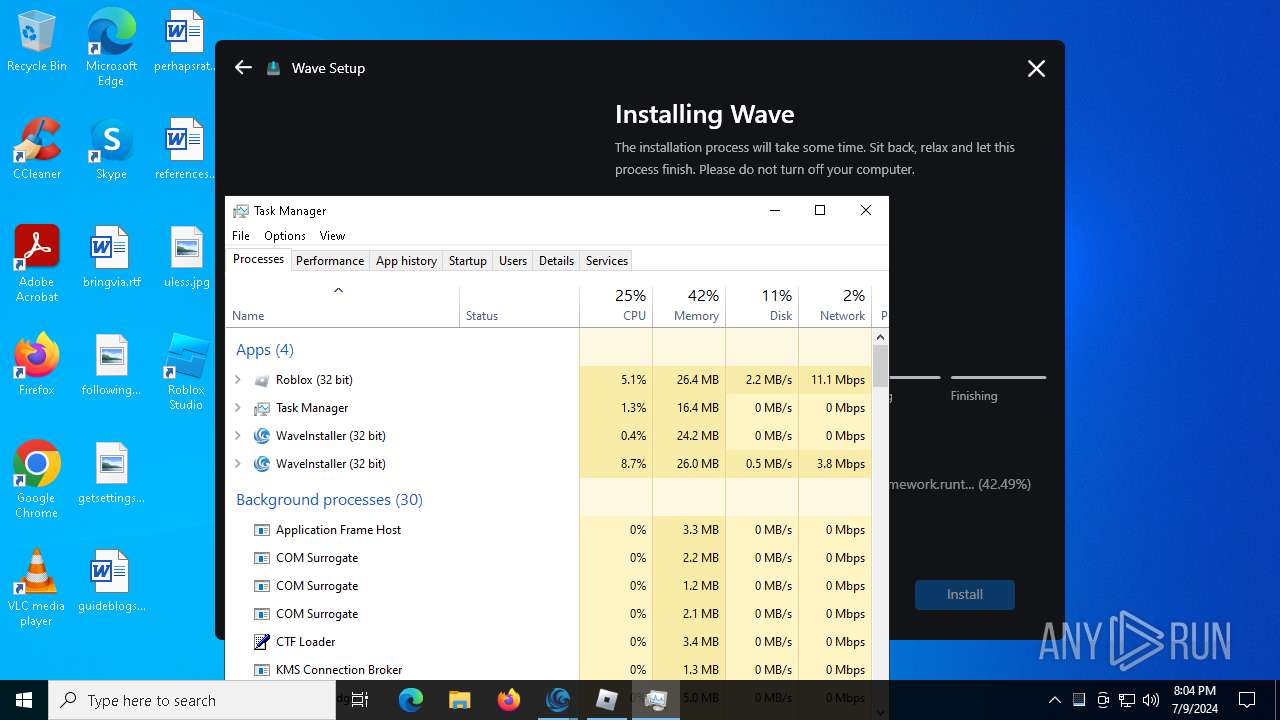
Task: Open Firefox desktop shortcut
Action: point(37,365)
